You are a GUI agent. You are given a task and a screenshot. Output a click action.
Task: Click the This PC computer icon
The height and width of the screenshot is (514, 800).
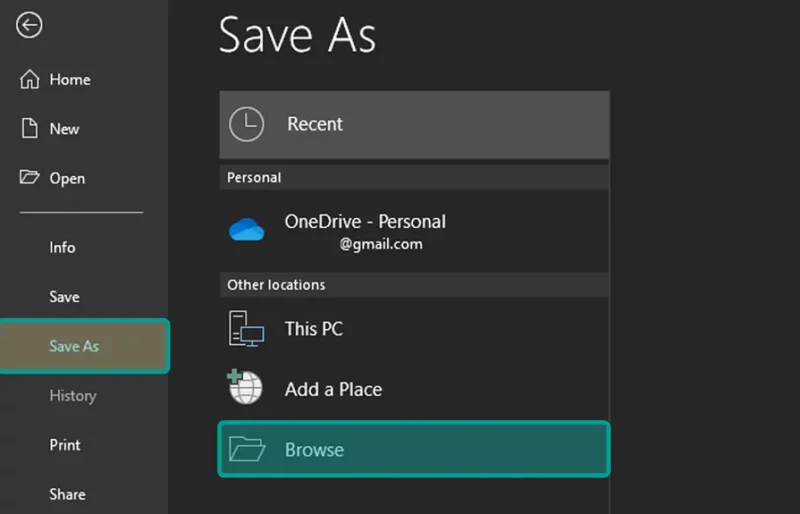click(x=246, y=329)
